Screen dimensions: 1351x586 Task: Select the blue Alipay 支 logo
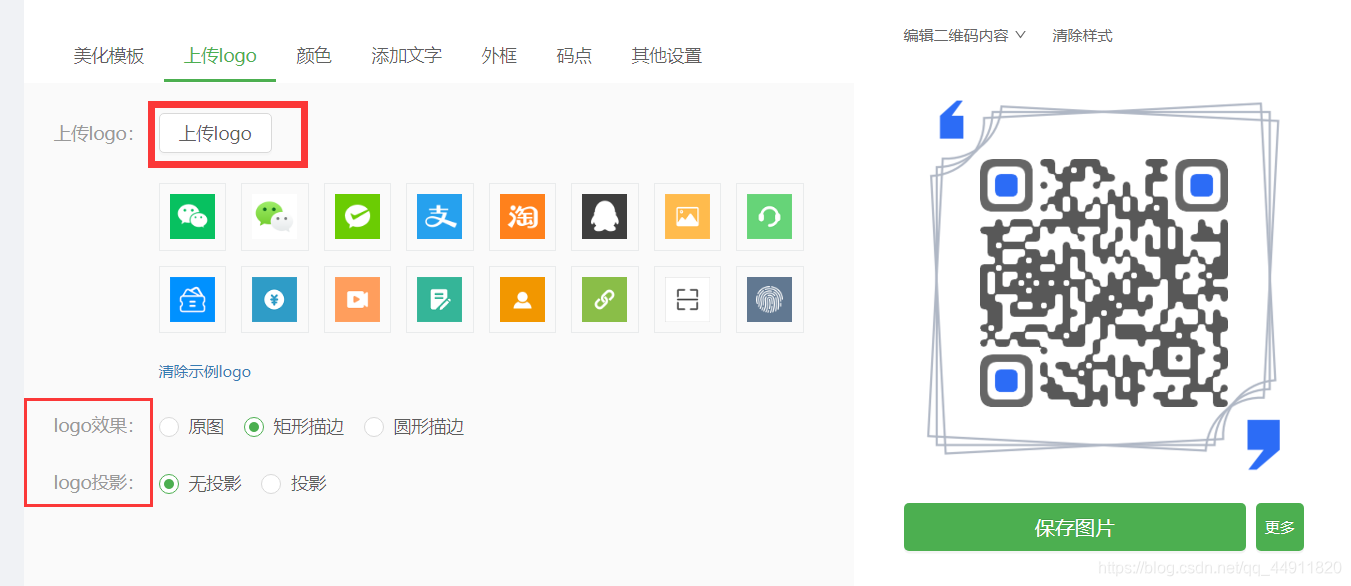click(x=440, y=216)
